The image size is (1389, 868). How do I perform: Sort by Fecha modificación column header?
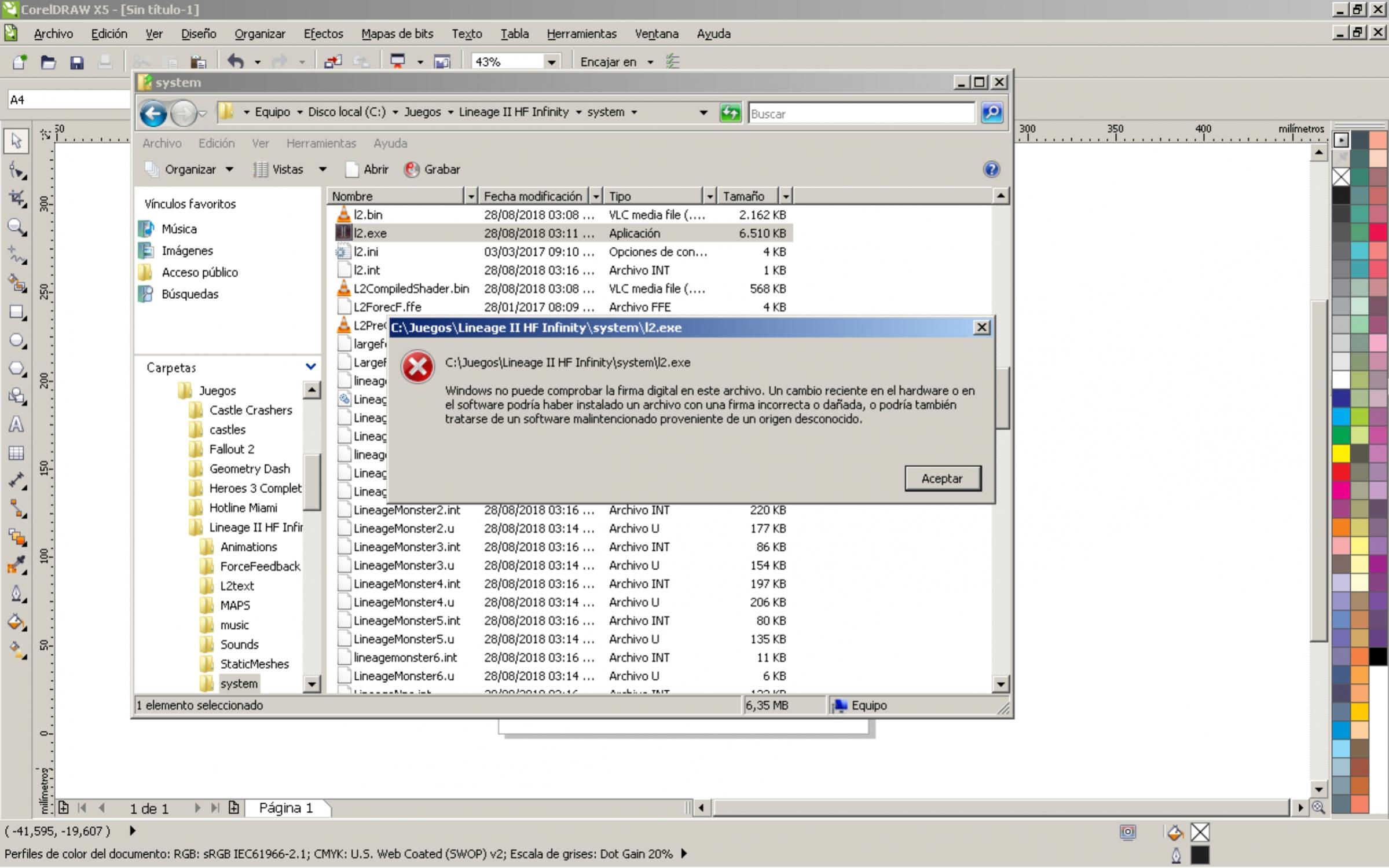point(533,196)
